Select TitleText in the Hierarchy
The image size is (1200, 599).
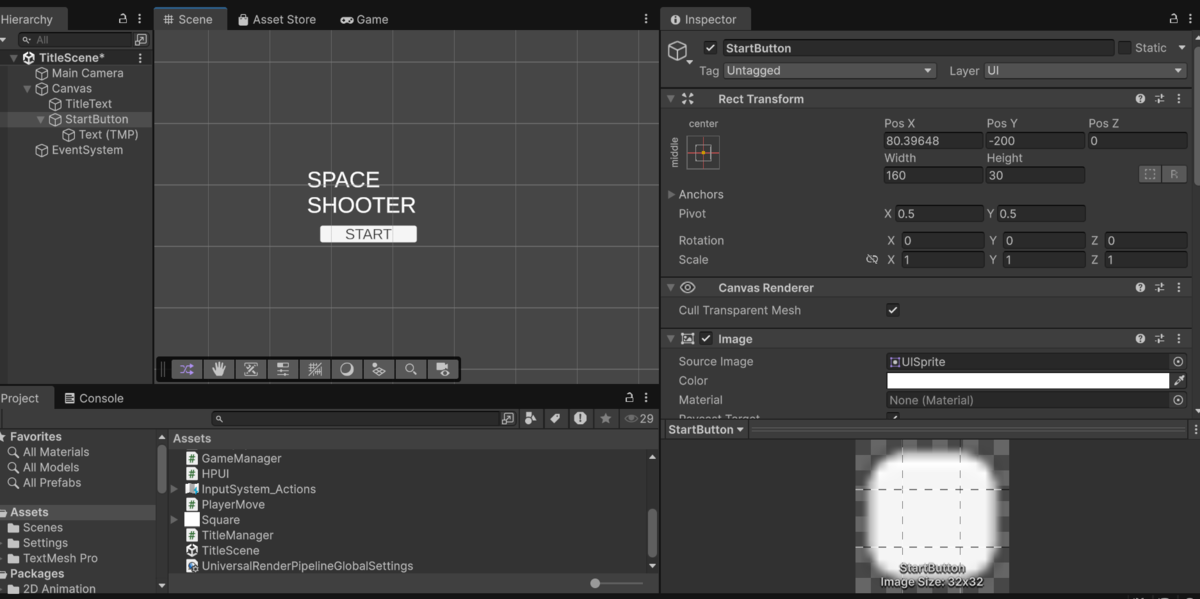tap(89, 104)
